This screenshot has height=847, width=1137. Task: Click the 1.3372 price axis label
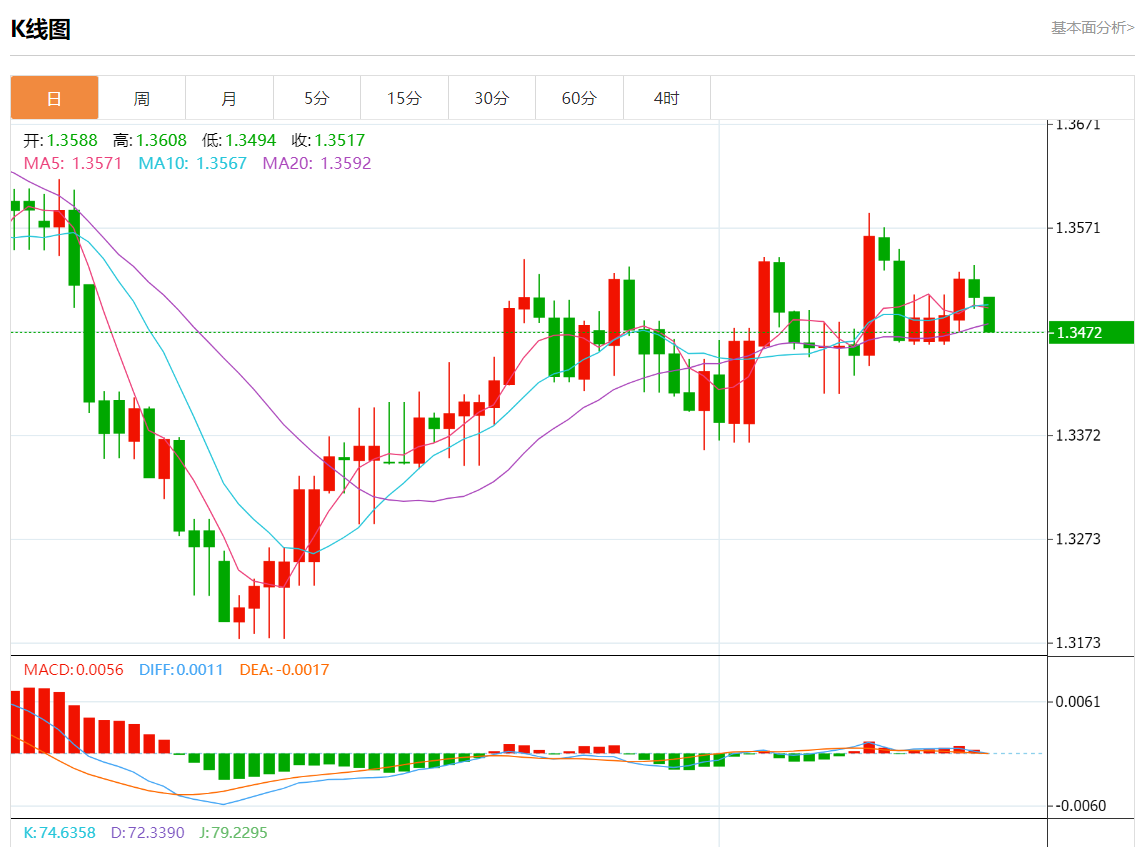pos(1078,435)
